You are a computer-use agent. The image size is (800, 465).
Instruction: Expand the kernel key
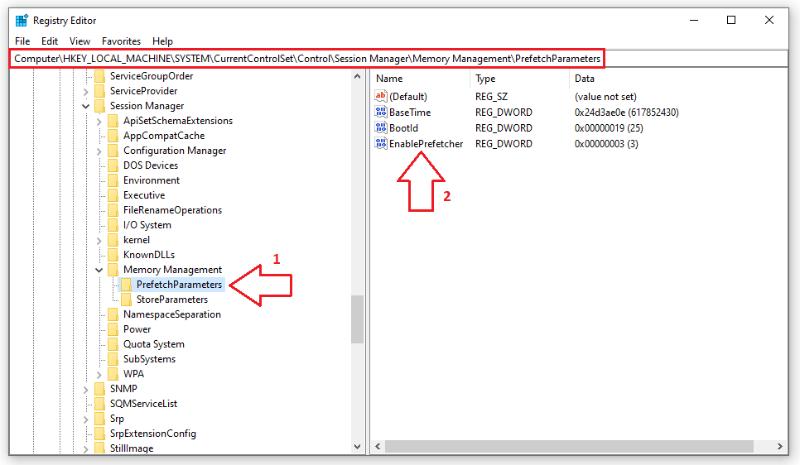click(99, 240)
